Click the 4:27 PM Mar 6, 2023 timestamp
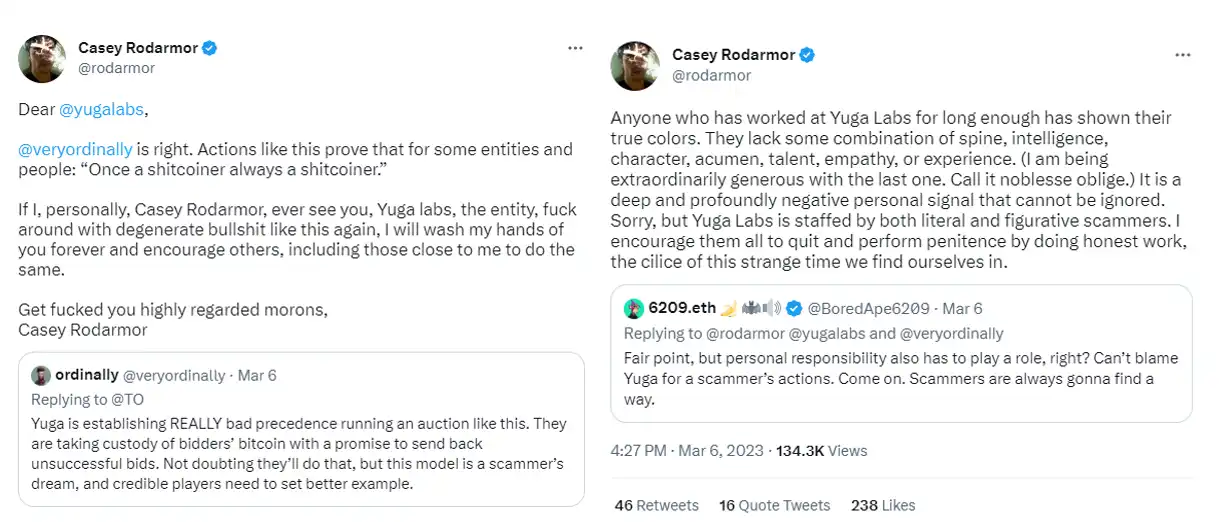The height and width of the screenshot is (522, 1219). 686,451
